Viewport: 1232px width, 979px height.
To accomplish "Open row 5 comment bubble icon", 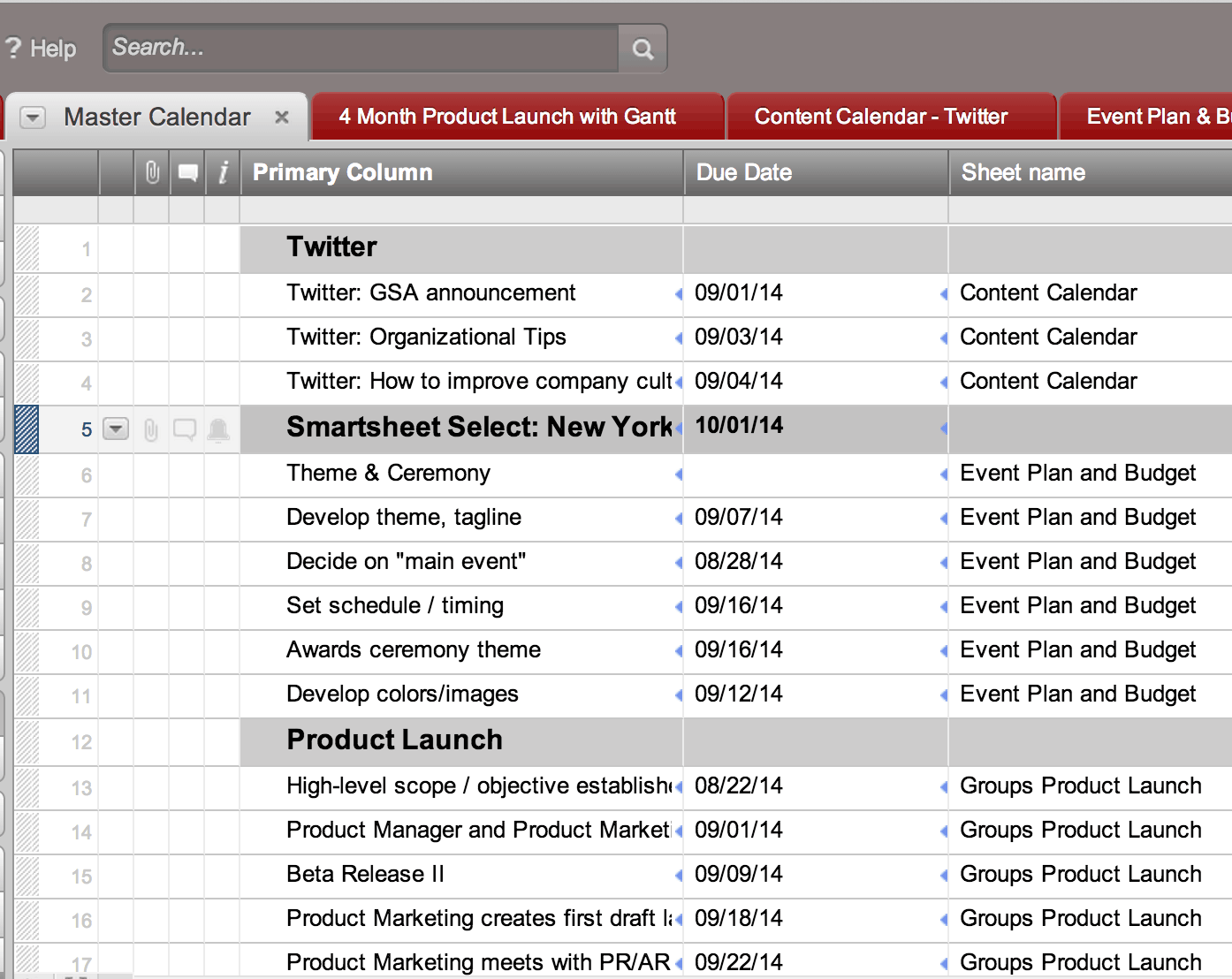I will (x=185, y=430).
